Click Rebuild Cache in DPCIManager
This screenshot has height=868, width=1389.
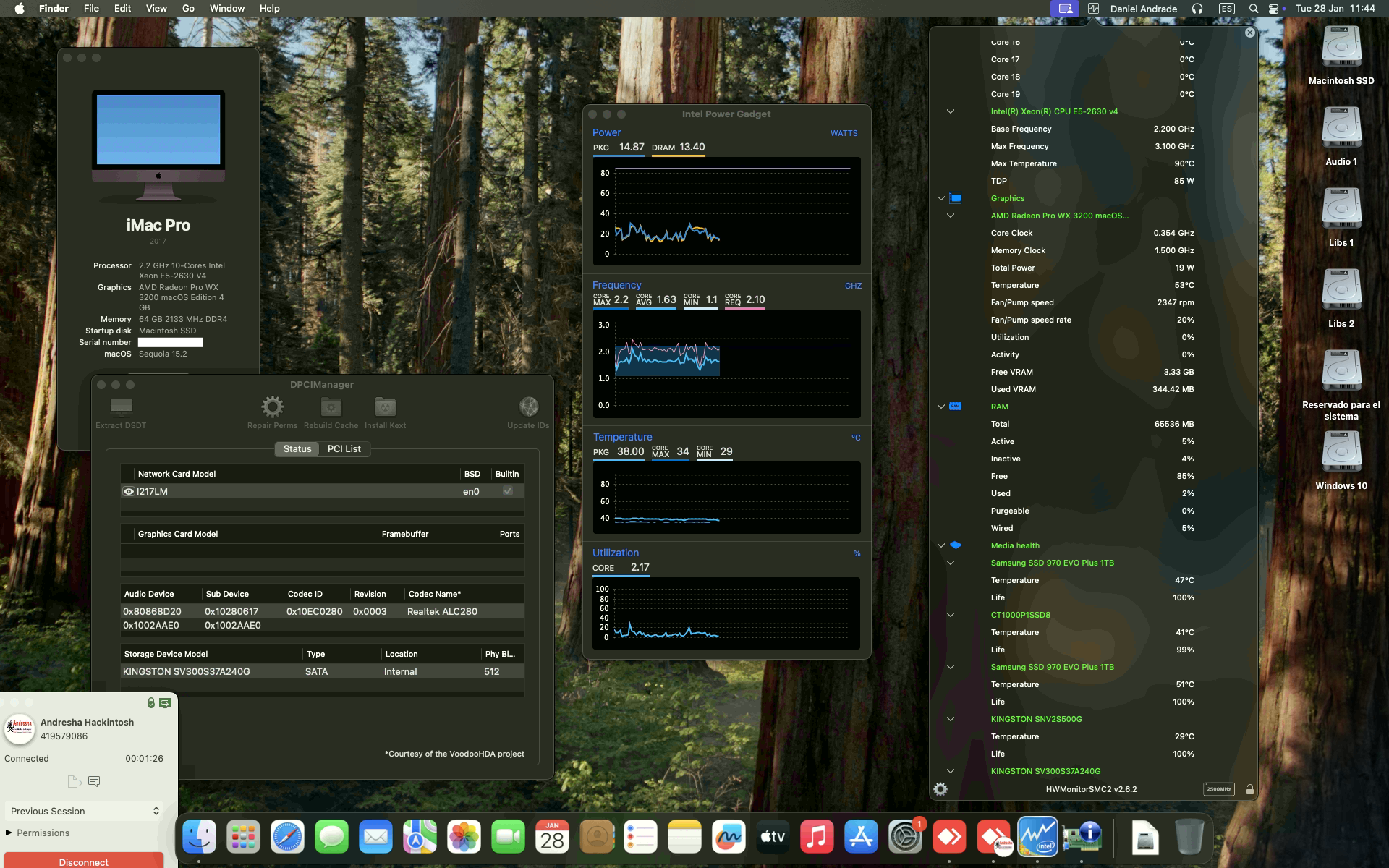pyautogui.click(x=331, y=407)
